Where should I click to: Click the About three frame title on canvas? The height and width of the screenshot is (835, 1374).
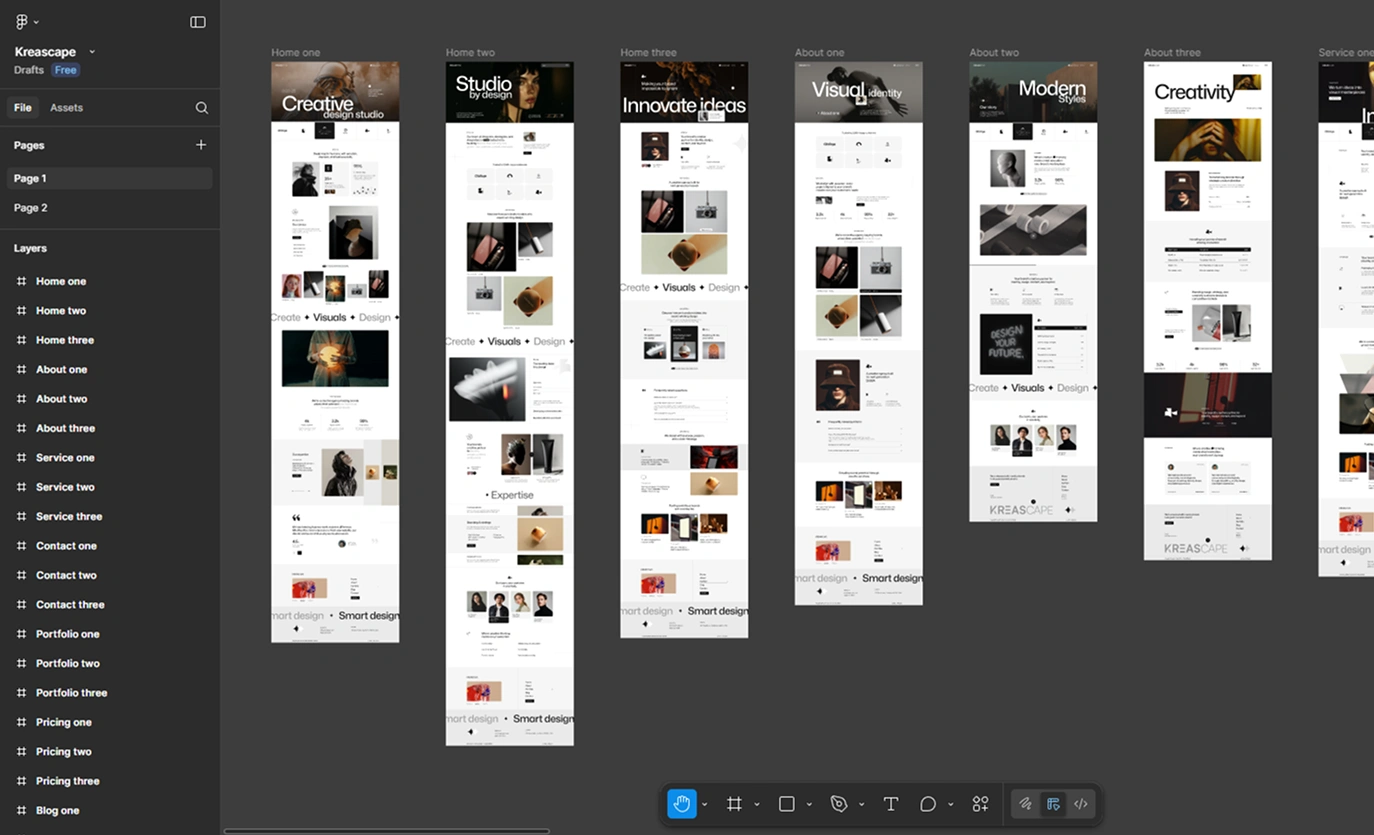pos(1172,53)
